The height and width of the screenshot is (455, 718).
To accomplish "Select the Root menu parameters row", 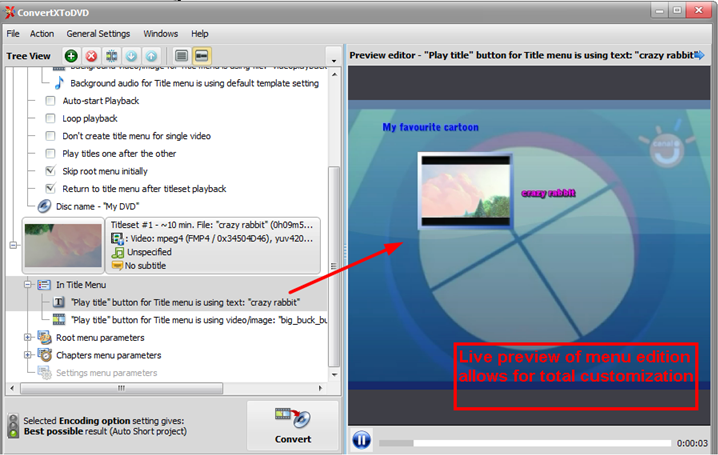I will tap(100, 337).
